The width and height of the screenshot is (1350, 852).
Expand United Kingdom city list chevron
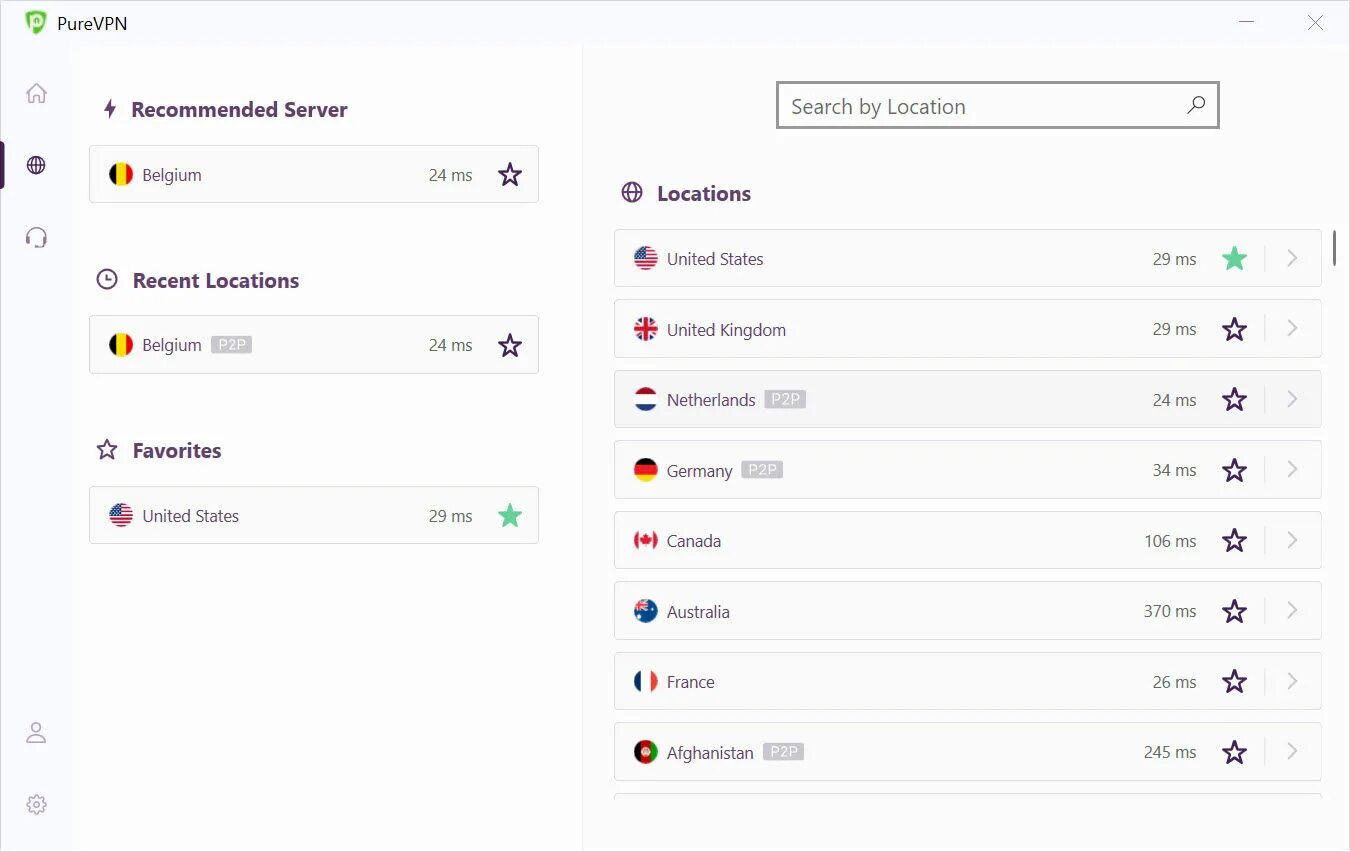(x=1292, y=328)
